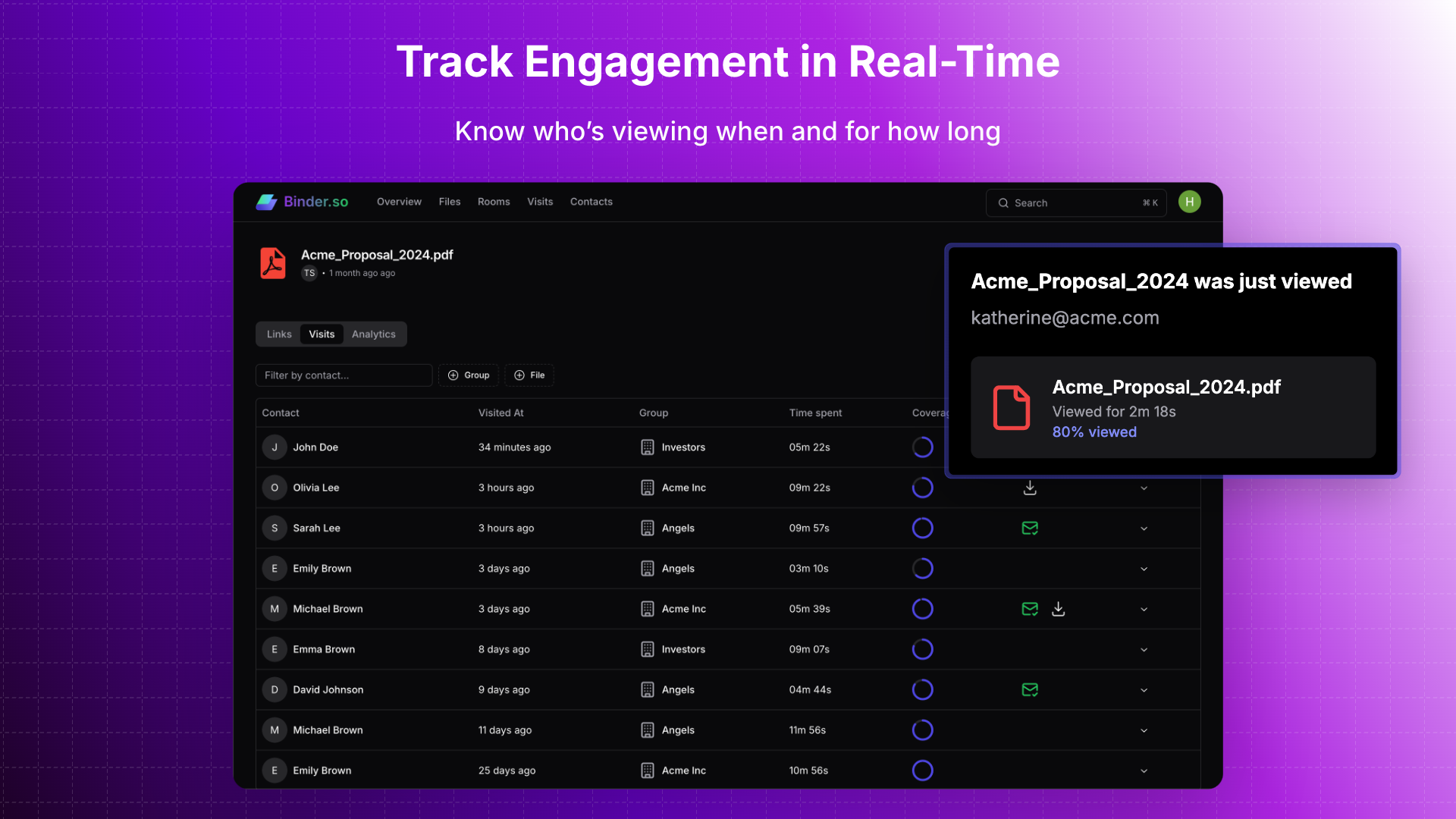Open the H profile avatar menu
Screen dimensions: 1456x819
pyautogui.click(x=1189, y=202)
